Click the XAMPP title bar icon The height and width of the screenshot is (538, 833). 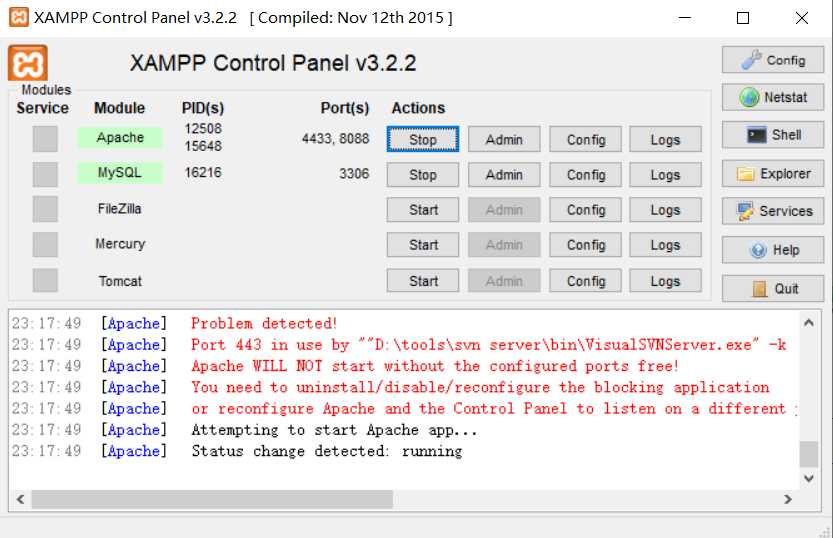coord(19,17)
